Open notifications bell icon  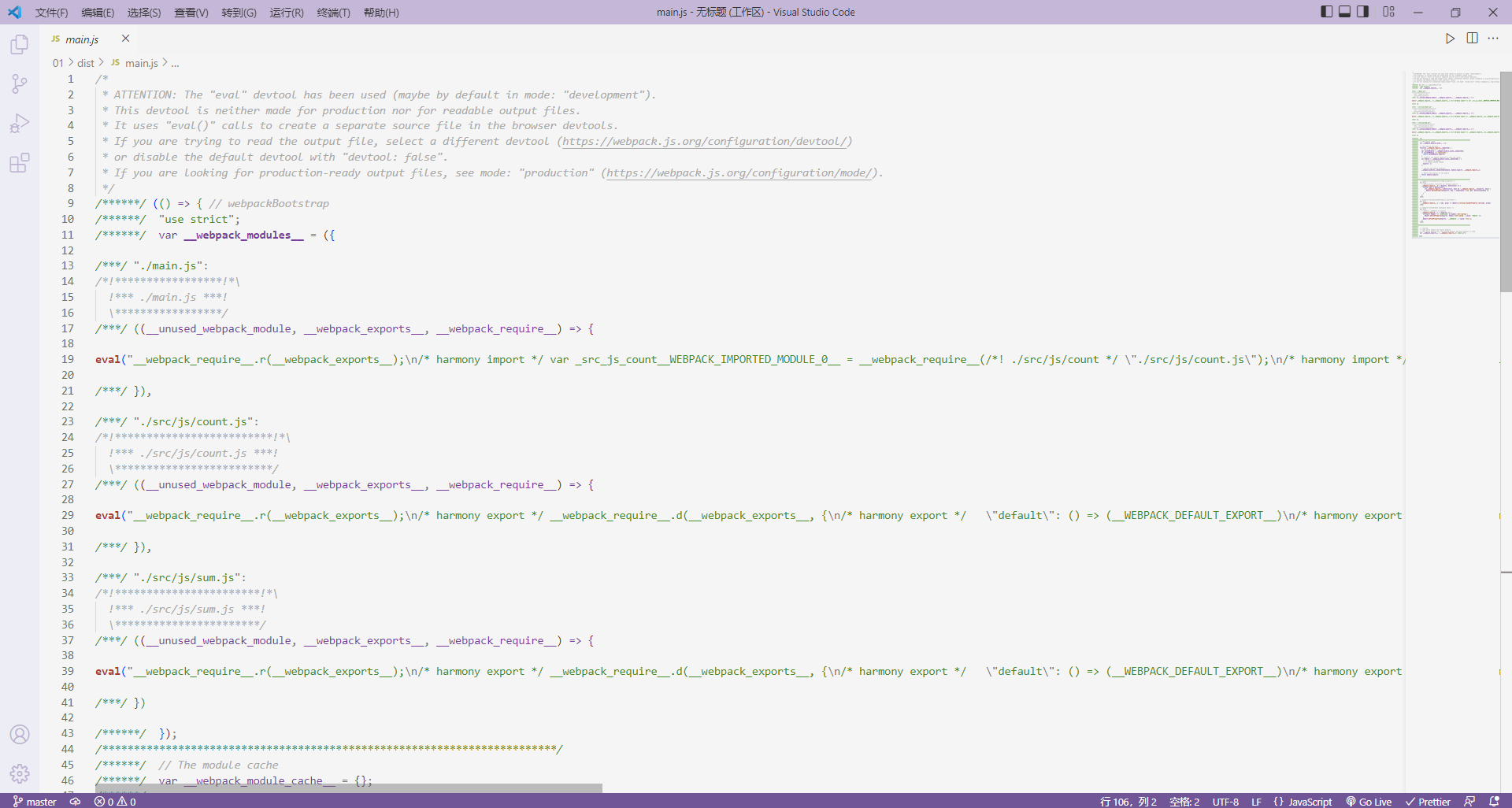point(1494,802)
